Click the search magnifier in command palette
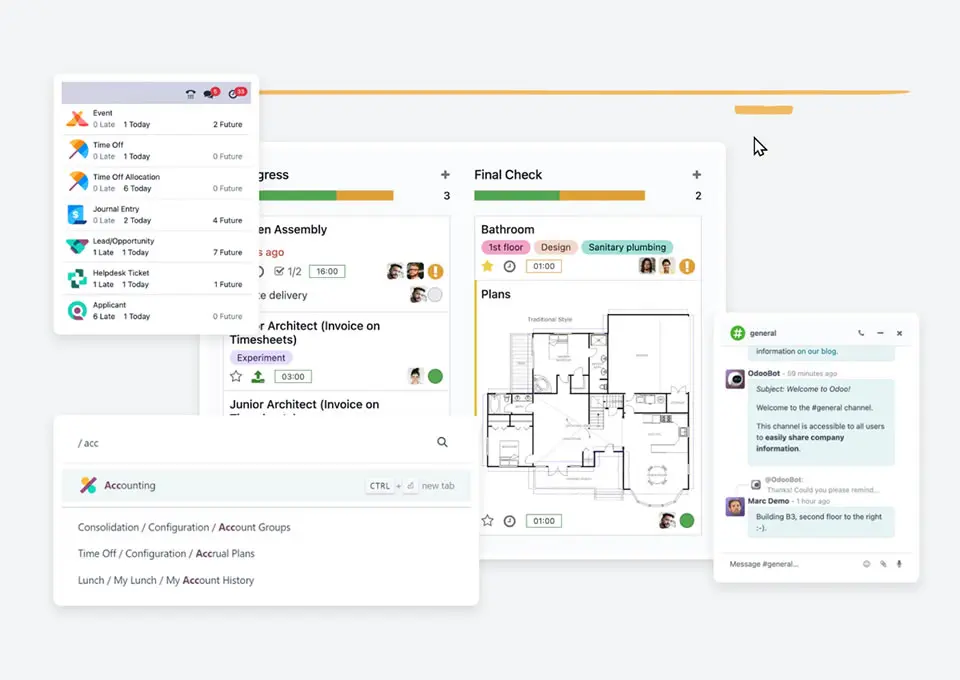The image size is (960, 680). click(x=442, y=442)
